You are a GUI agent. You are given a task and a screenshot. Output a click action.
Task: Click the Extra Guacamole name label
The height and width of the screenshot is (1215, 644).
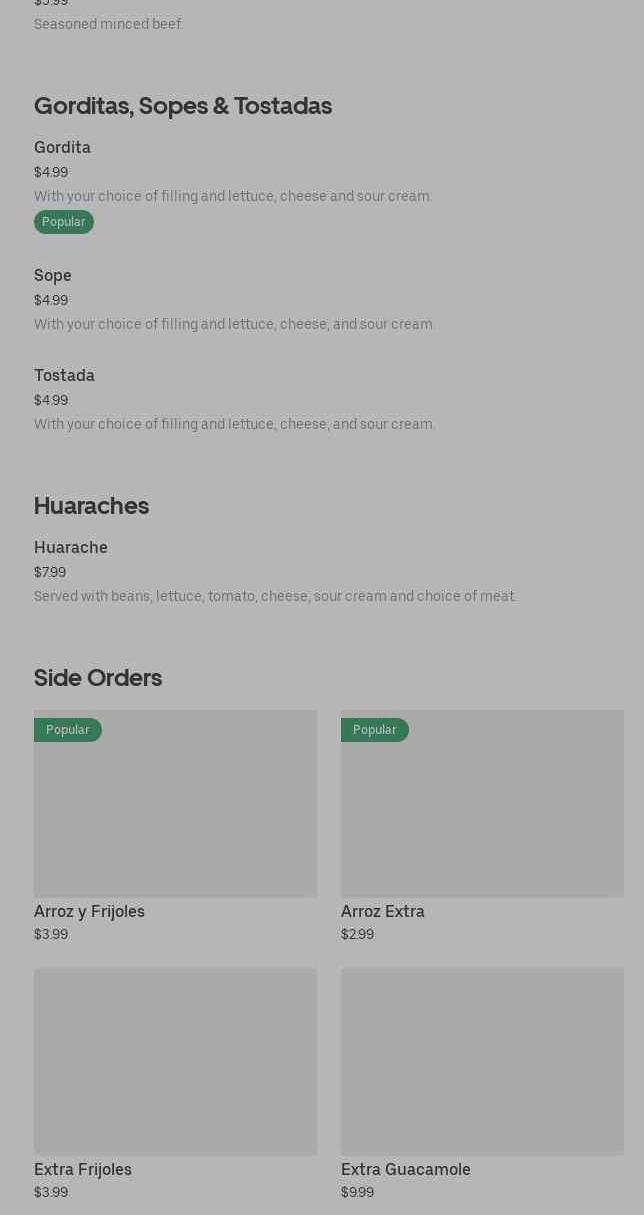(406, 1170)
